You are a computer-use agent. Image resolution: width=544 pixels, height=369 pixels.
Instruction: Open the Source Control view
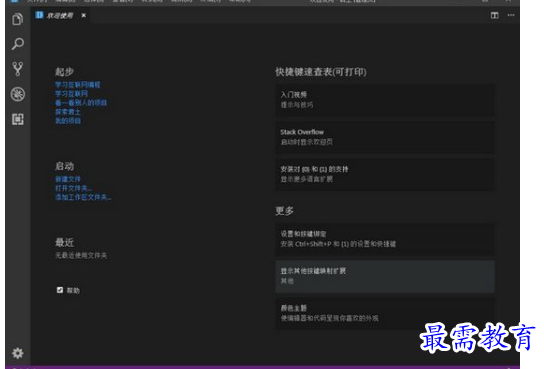click(18, 69)
